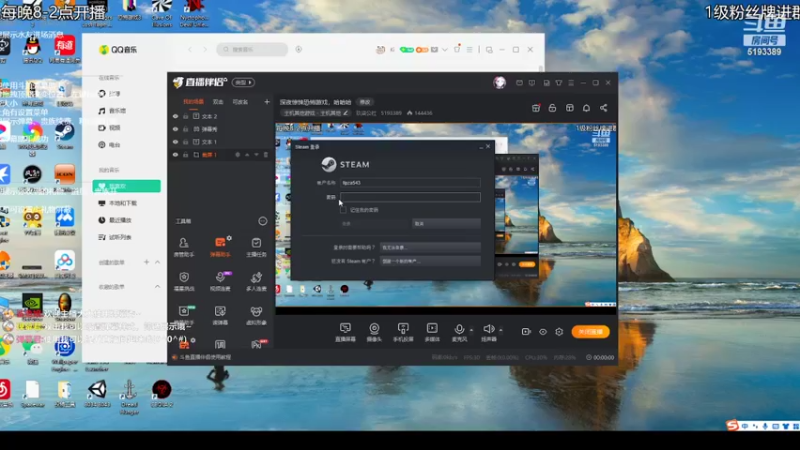Delete the selected orange source with trash icon
The height and width of the screenshot is (450, 800).
click(265, 155)
